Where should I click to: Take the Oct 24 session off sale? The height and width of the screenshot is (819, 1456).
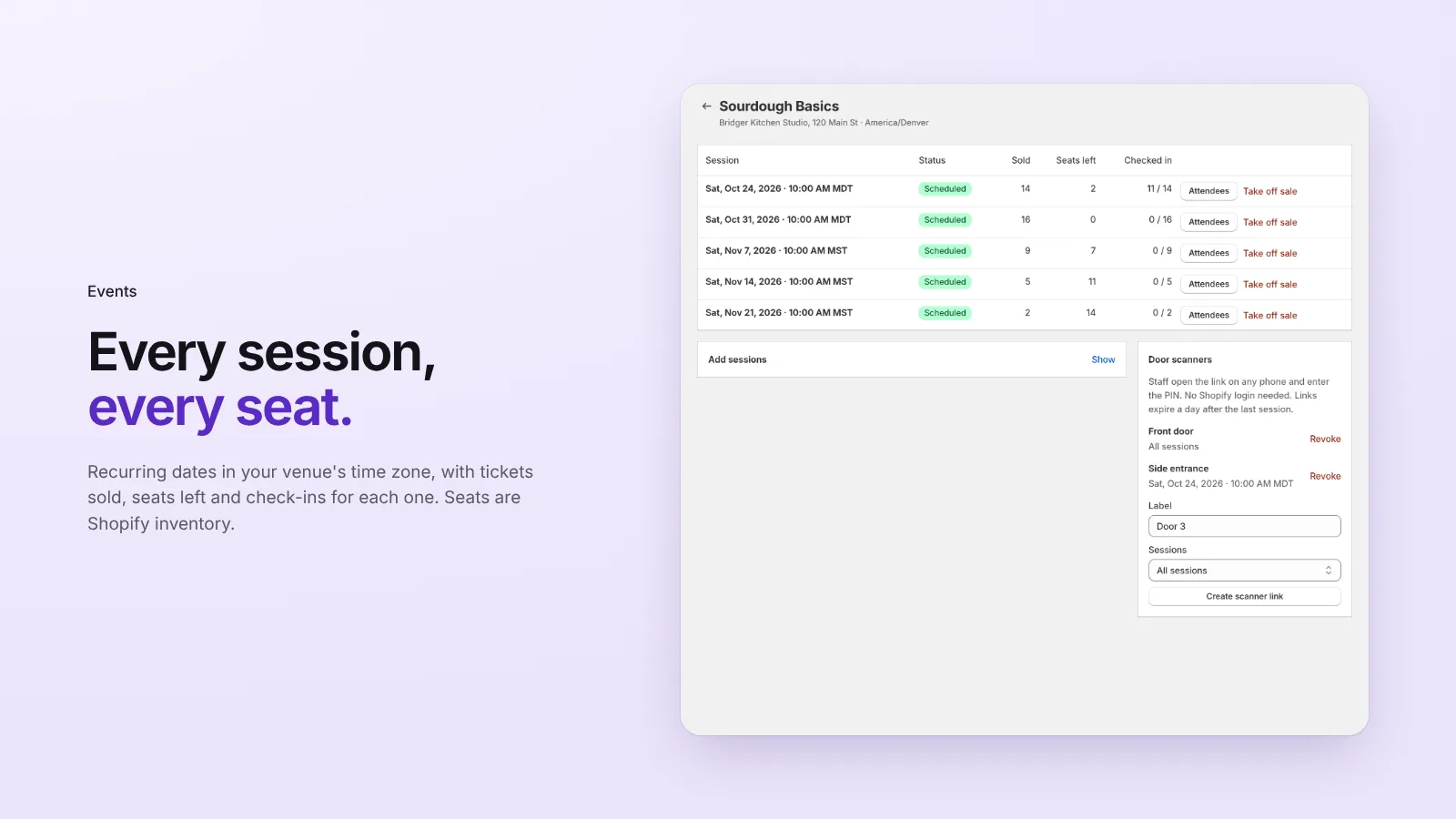pos(1269,191)
